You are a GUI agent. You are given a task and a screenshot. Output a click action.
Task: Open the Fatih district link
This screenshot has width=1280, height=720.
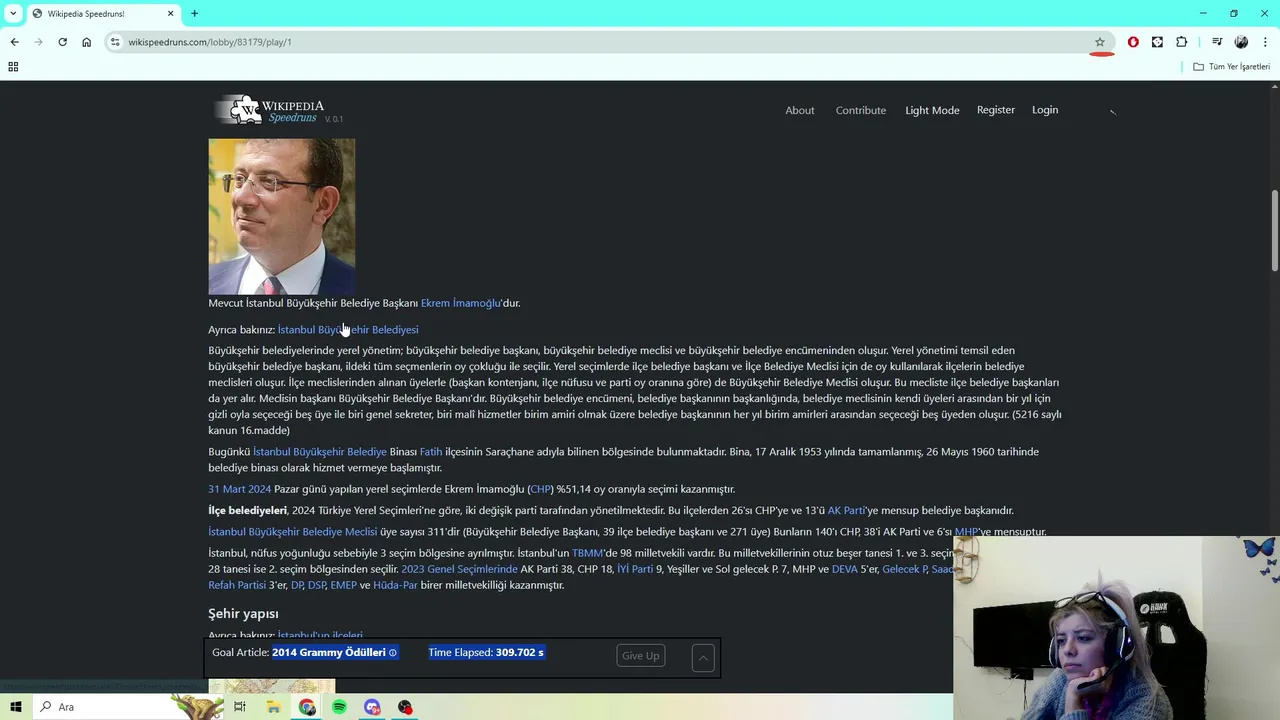[x=431, y=452]
